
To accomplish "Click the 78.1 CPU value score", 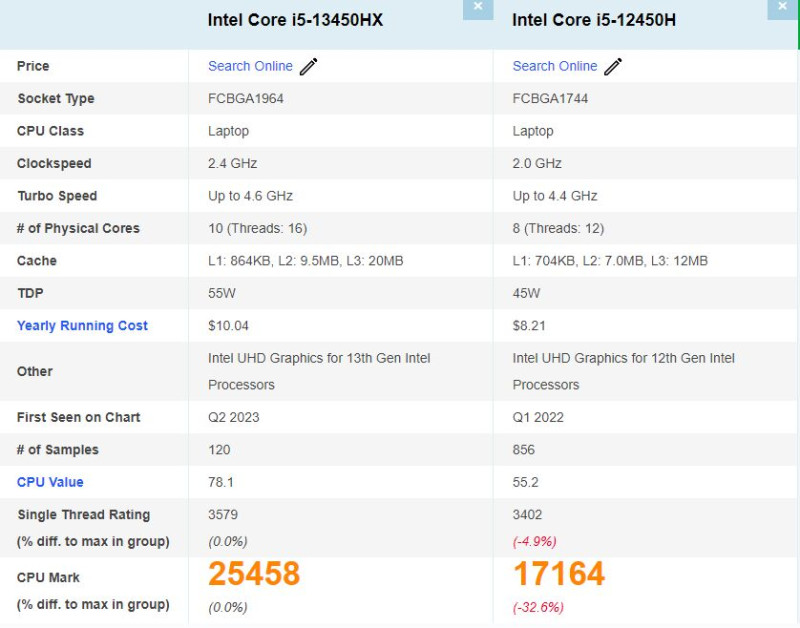I will tap(220, 482).
